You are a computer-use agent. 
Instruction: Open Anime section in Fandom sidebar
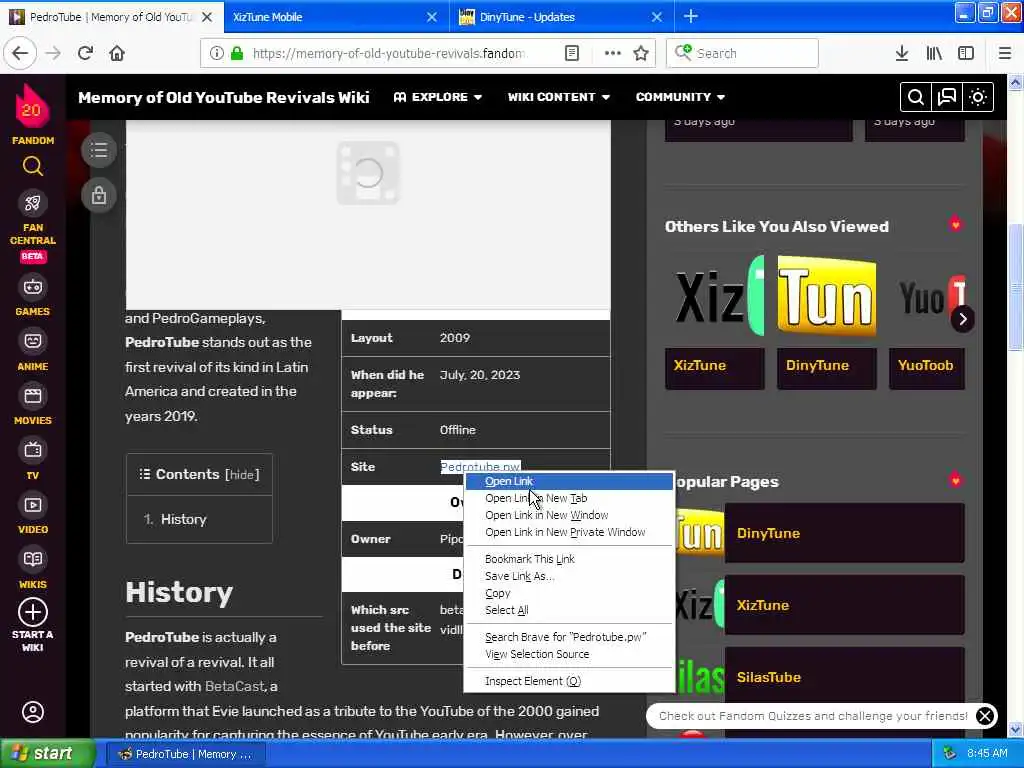coord(33,351)
